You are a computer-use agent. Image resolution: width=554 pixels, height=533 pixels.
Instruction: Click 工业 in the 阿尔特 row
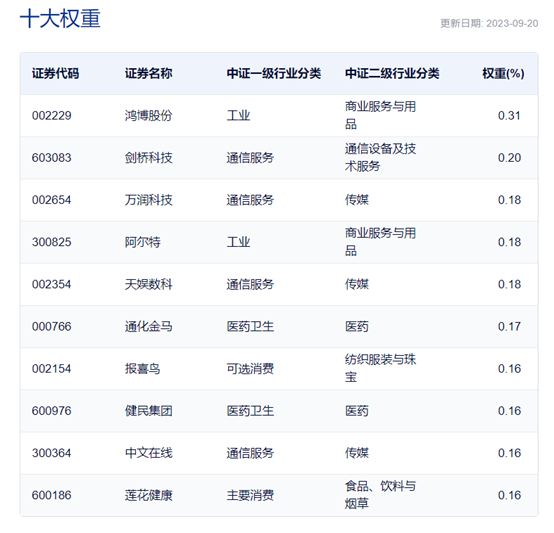pos(238,242)
